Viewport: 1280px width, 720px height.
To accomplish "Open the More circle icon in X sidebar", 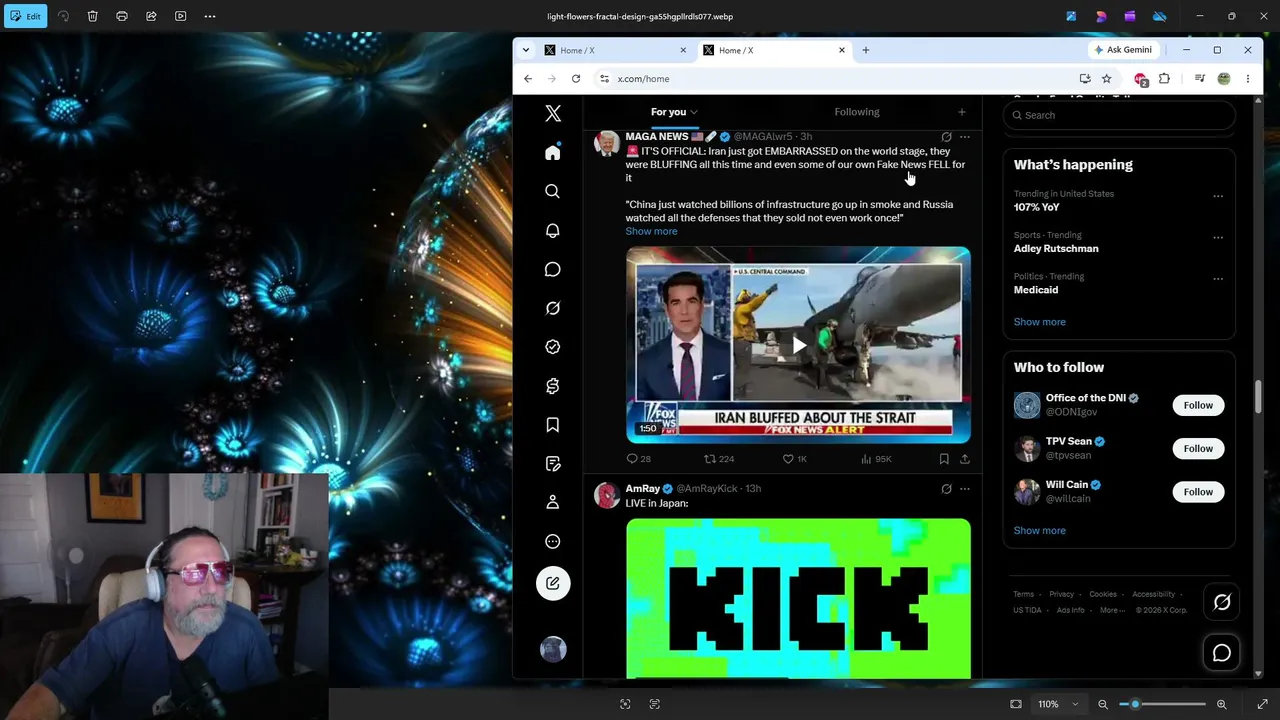I will click(x=553, y=541).
